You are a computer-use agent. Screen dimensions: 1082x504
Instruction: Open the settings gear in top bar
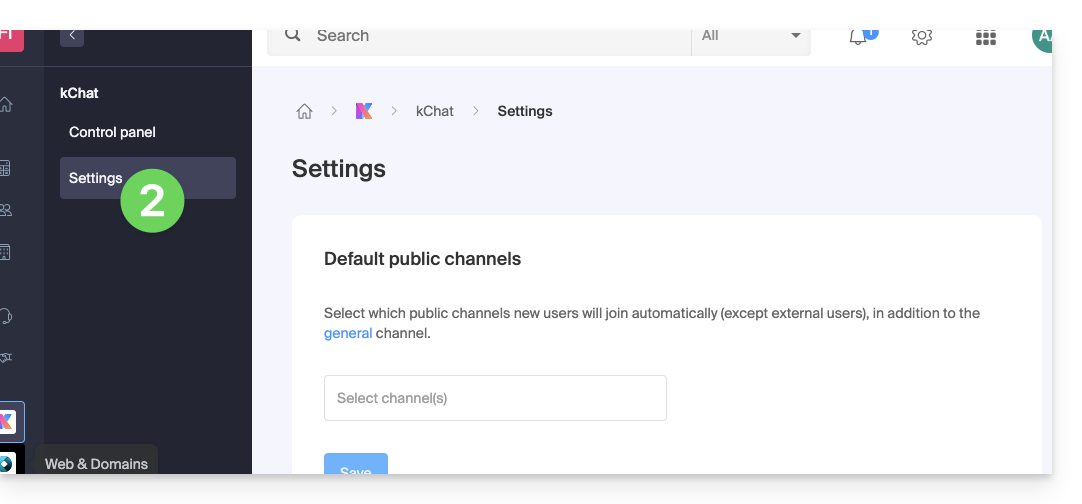[x=921, y=37]
